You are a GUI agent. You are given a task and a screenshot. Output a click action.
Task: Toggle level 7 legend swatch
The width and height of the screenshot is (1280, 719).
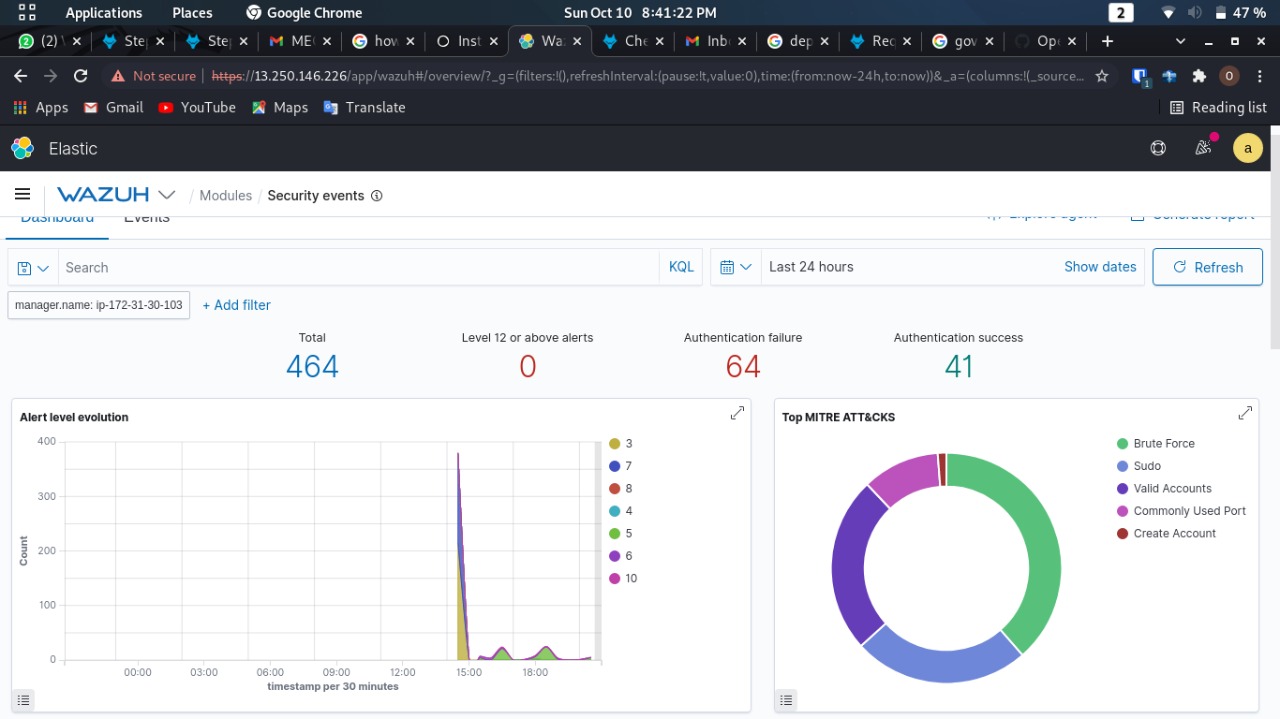(615, 466)
